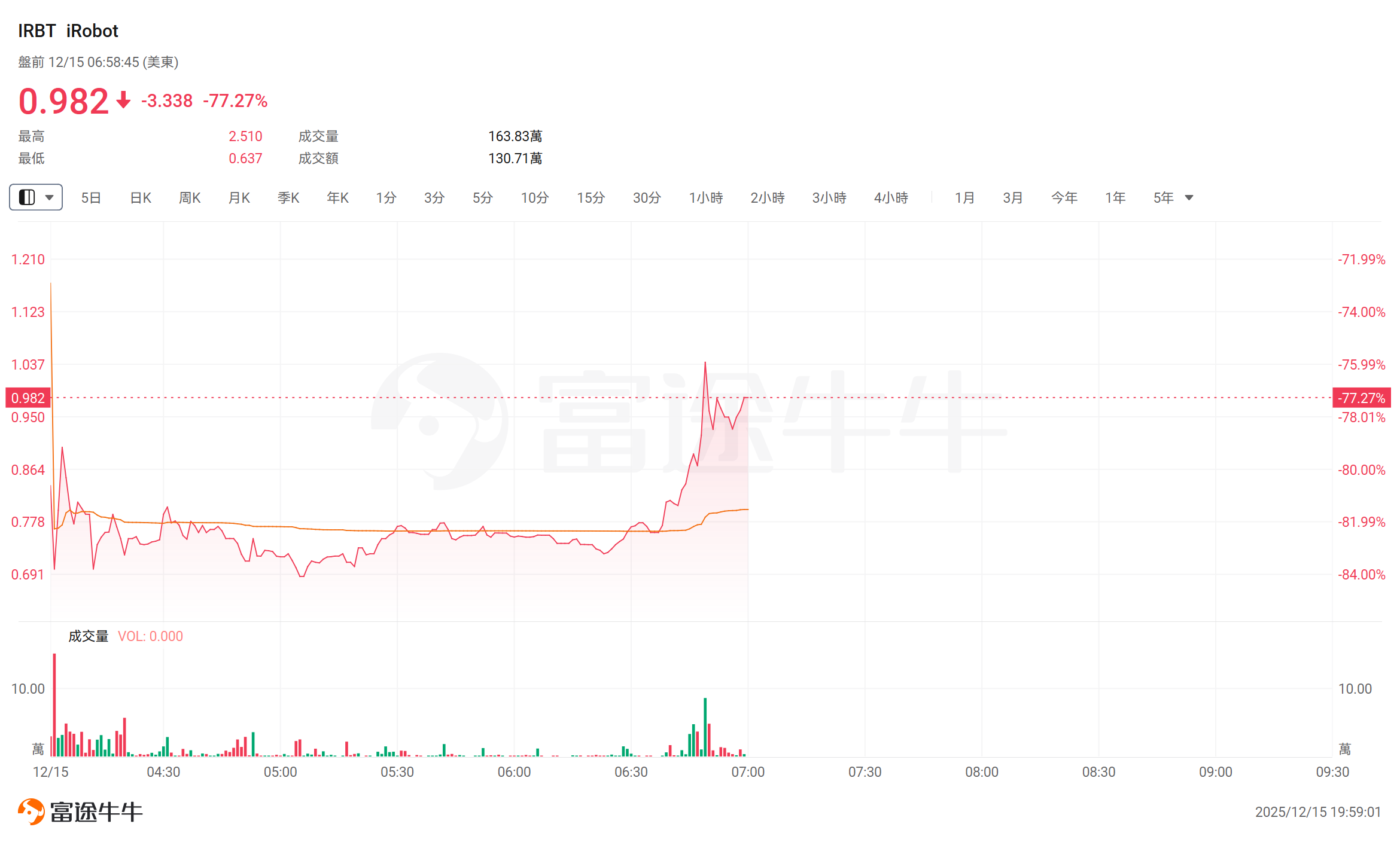
Task: Show the 1小時 chart interval
Action: (x=706, y=197)
